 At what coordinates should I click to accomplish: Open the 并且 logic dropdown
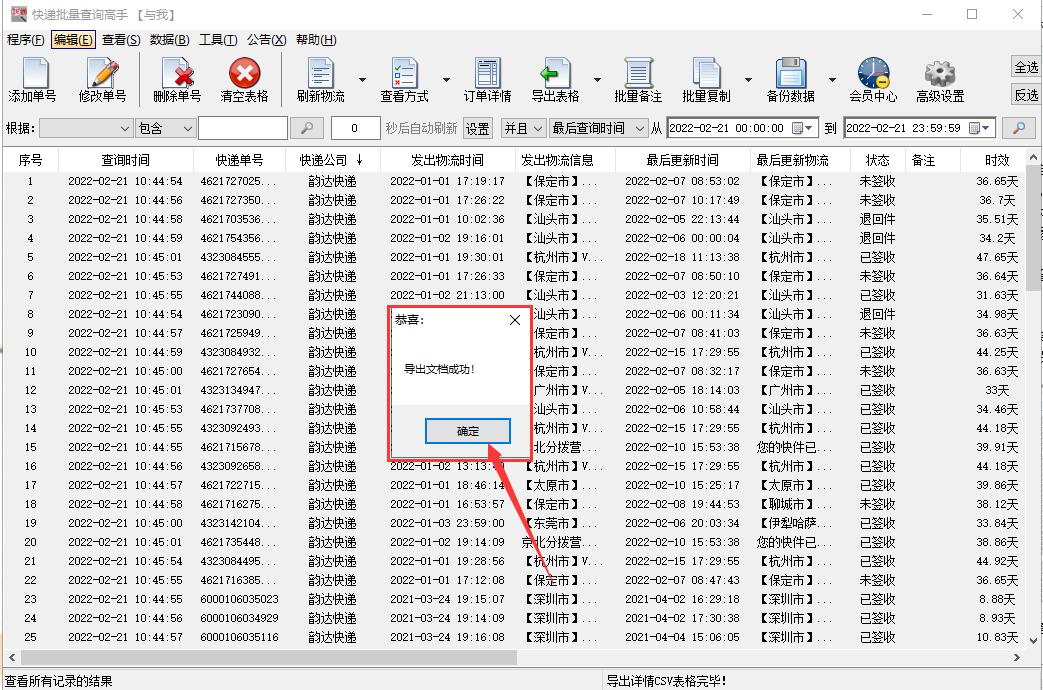(523, 128)
